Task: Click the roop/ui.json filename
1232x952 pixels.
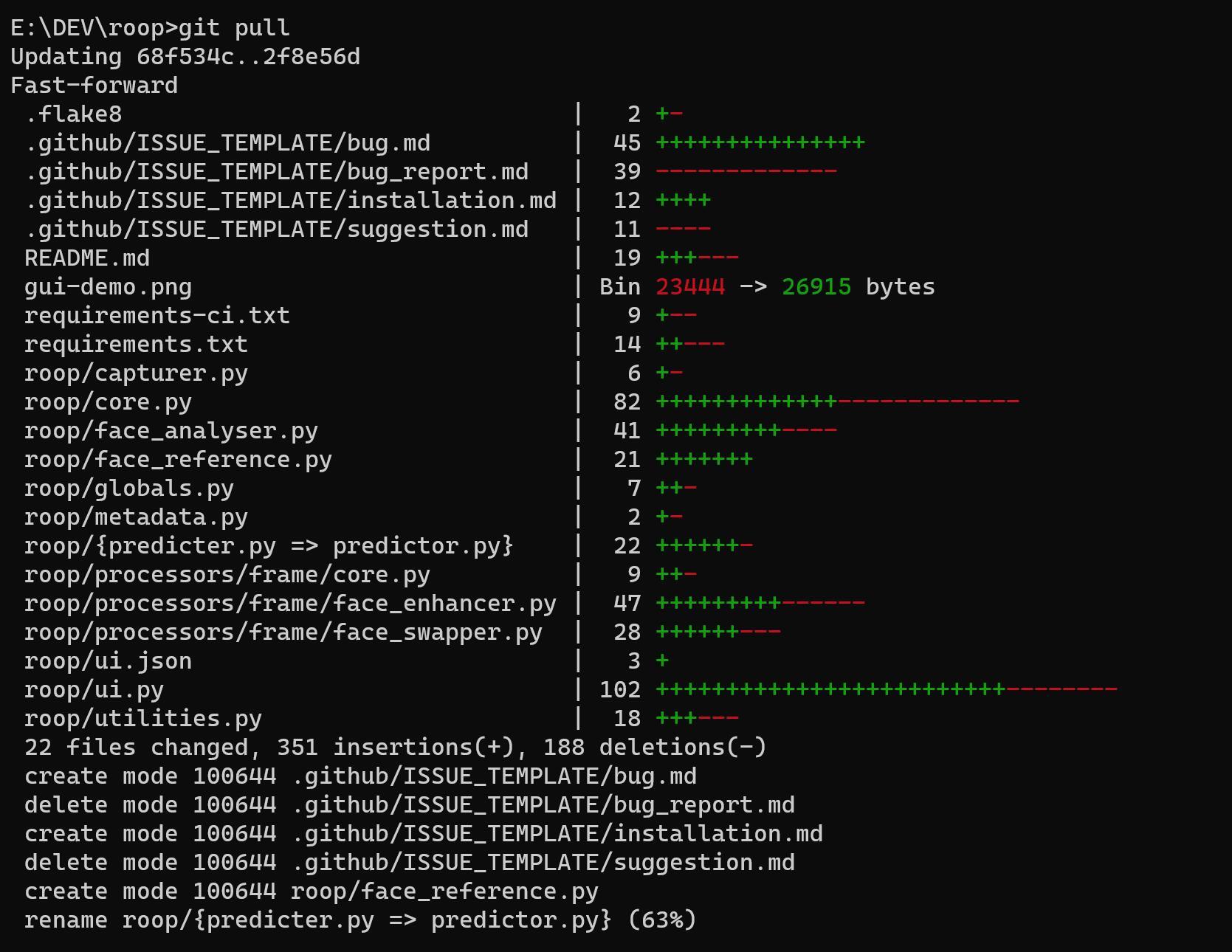Action: (108, 661)
